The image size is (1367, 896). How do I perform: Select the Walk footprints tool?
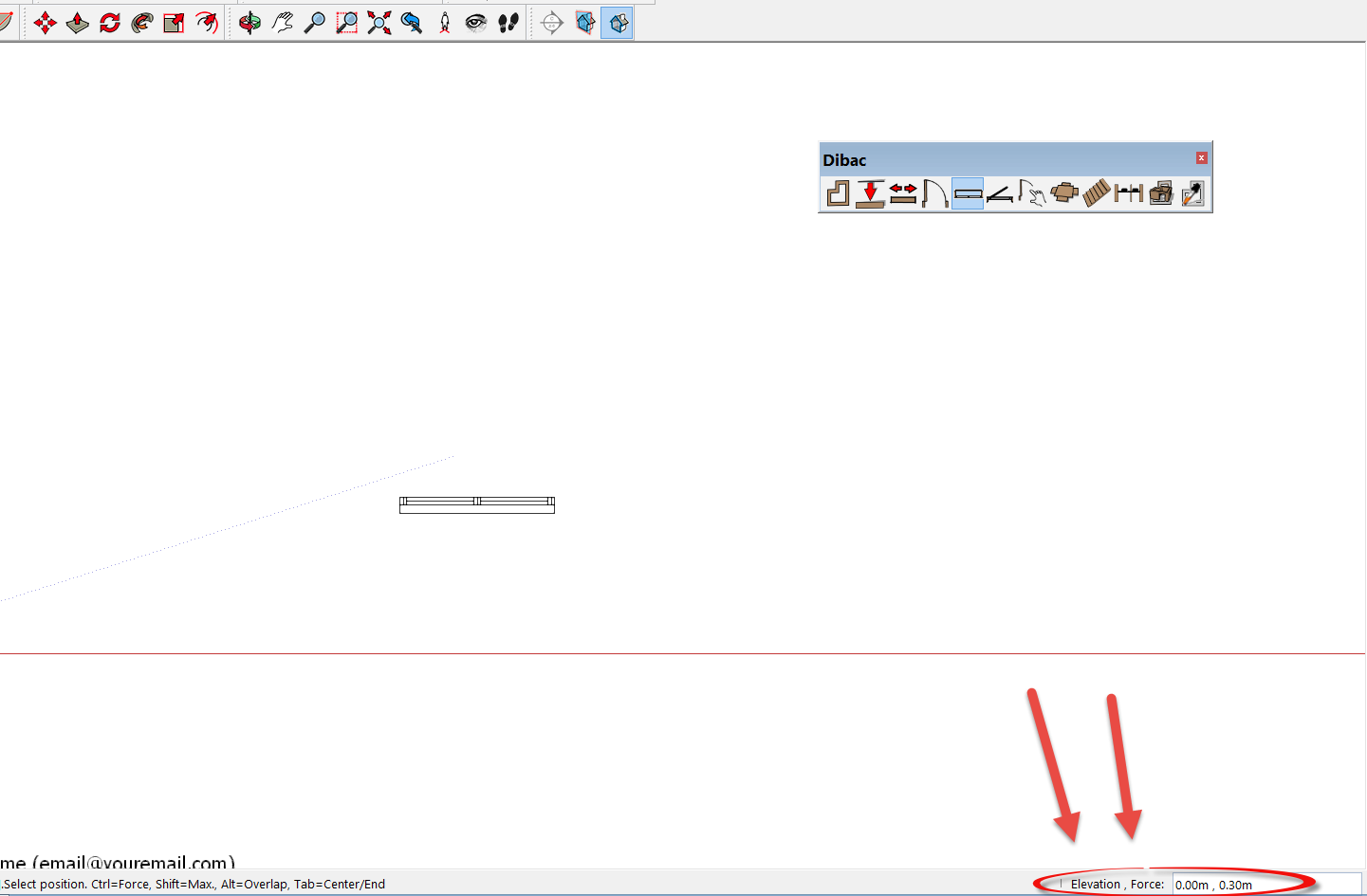coord(508,23)
